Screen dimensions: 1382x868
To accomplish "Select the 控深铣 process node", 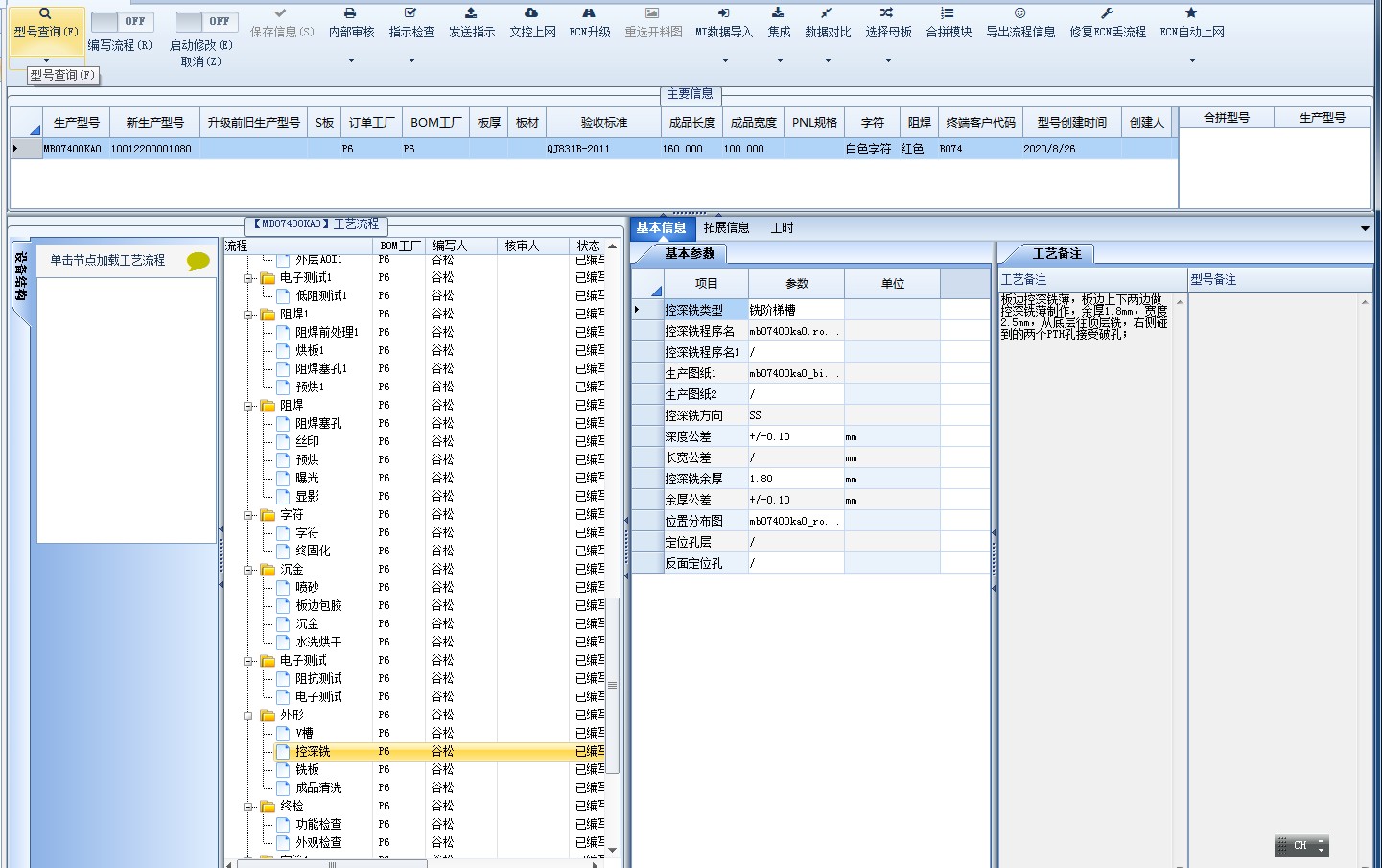I will [313, 751].
